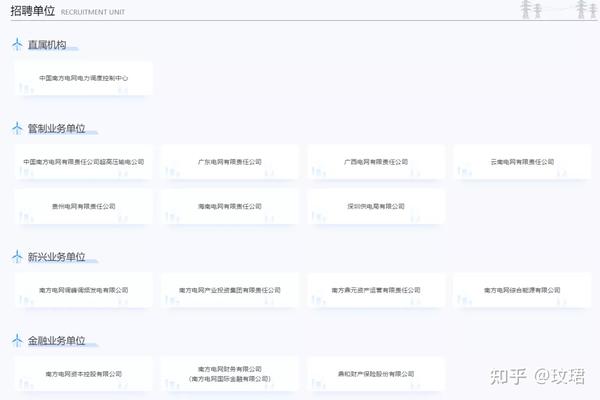Click the 招聘单位 page title
Screen dimensions: 600x400
(33, 11)
